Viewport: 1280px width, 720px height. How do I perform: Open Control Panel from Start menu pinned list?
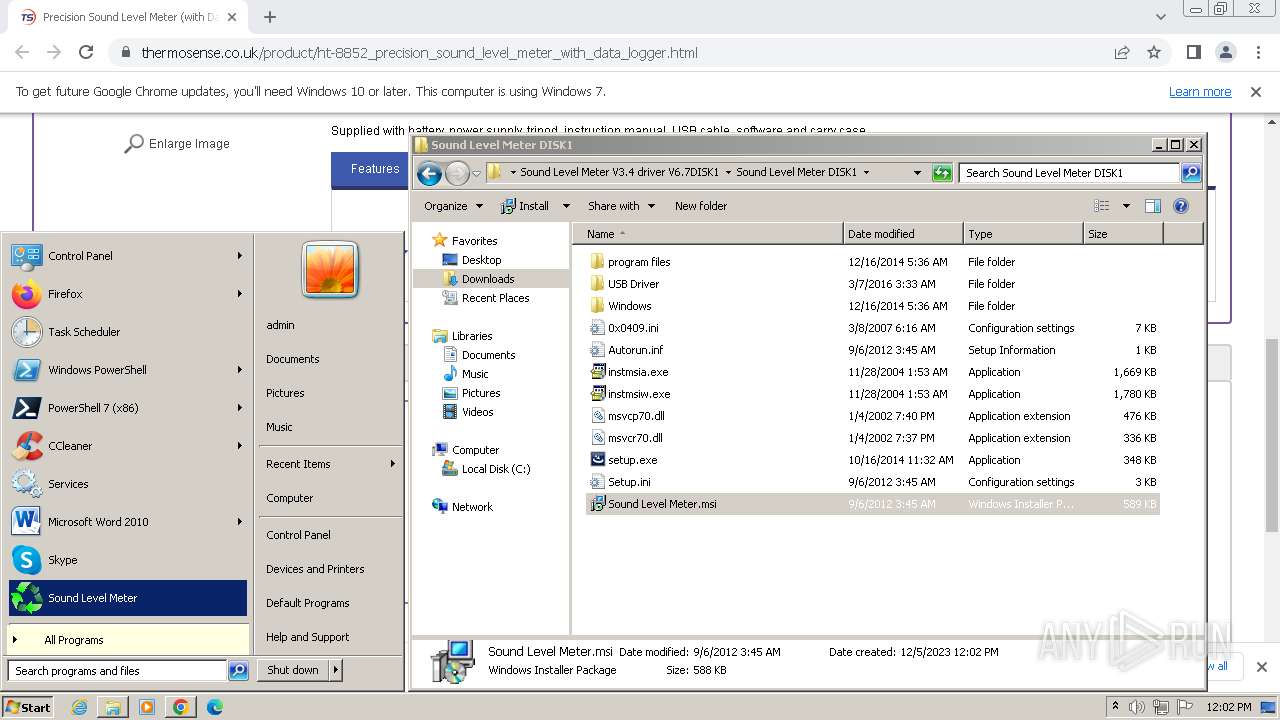(x=128, y=256)
